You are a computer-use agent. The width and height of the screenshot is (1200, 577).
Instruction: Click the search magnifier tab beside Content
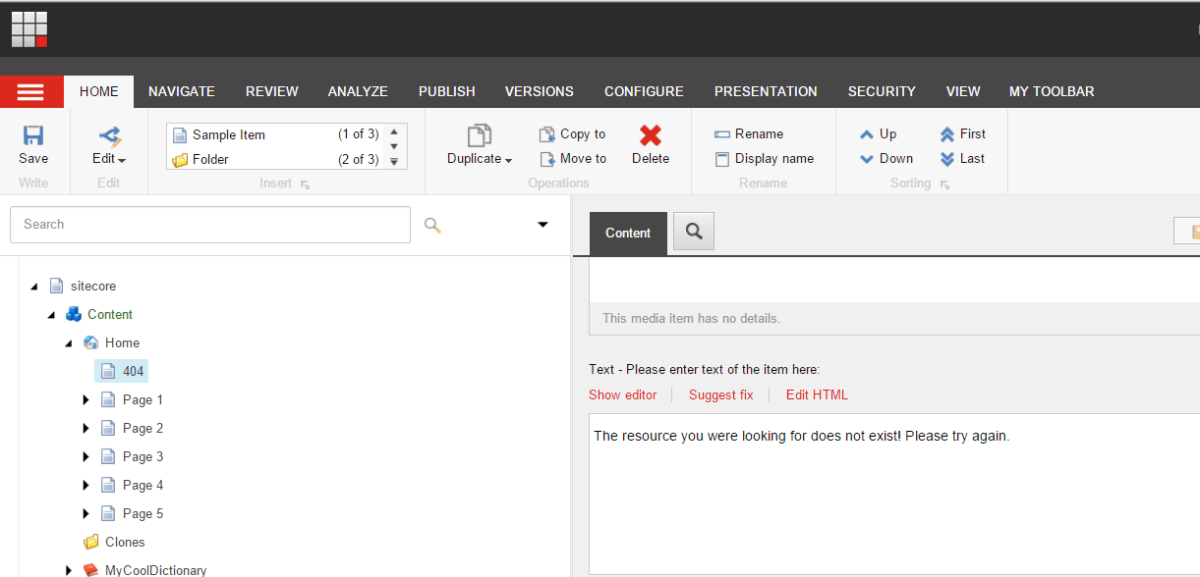tap(693, 232)
